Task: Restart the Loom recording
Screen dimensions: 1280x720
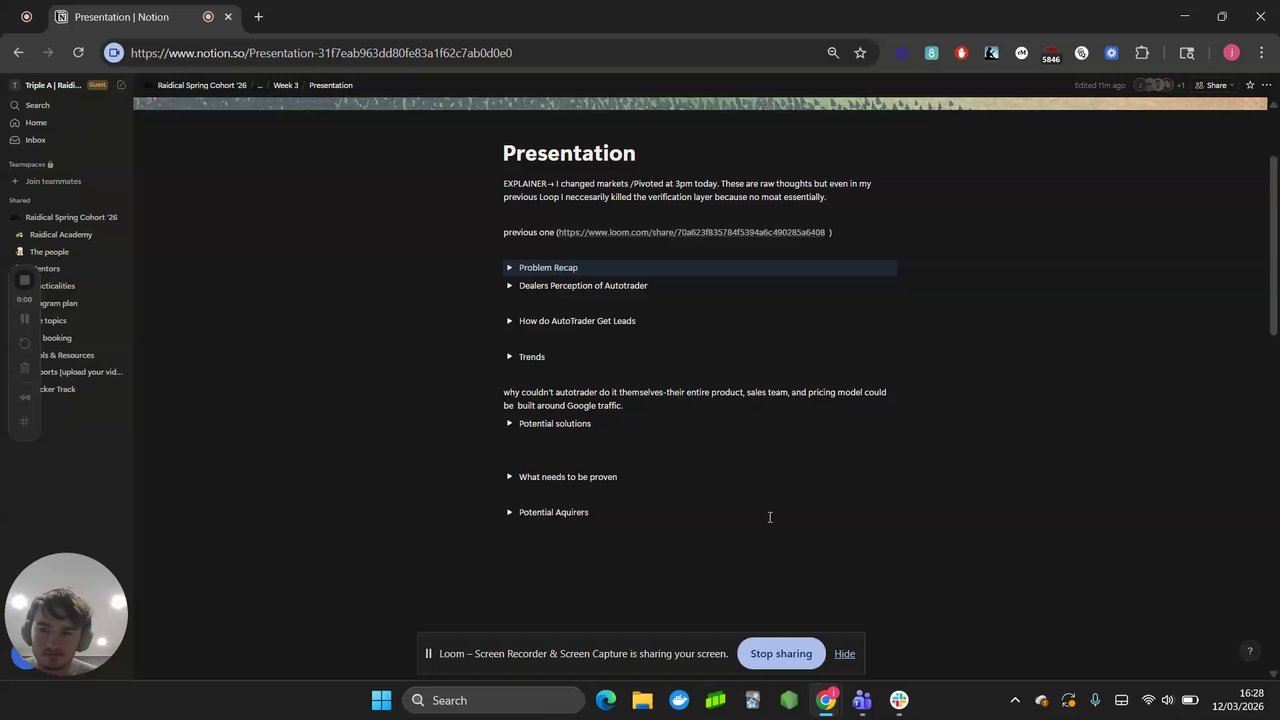Action: 25,344
